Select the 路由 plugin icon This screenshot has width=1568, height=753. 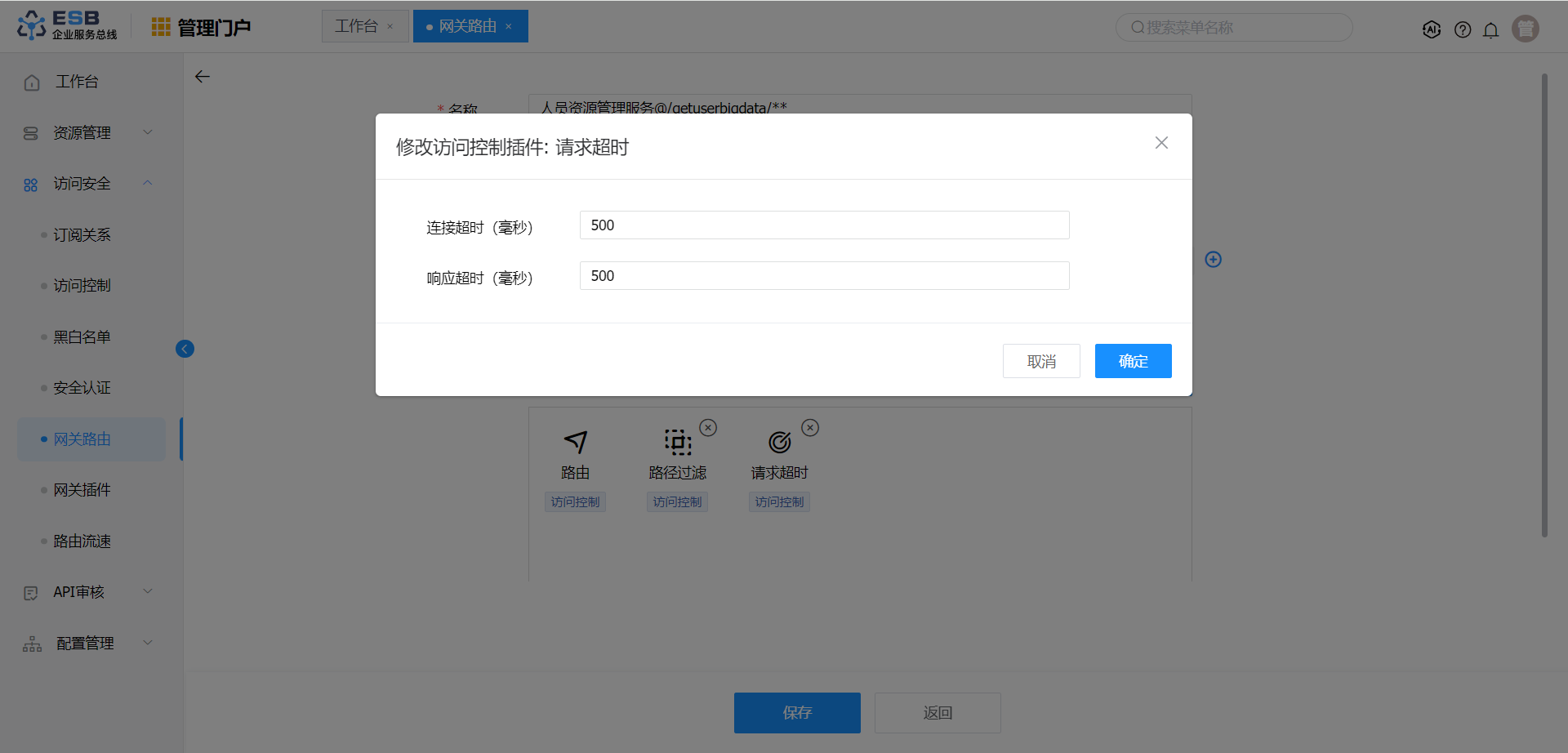576,442
